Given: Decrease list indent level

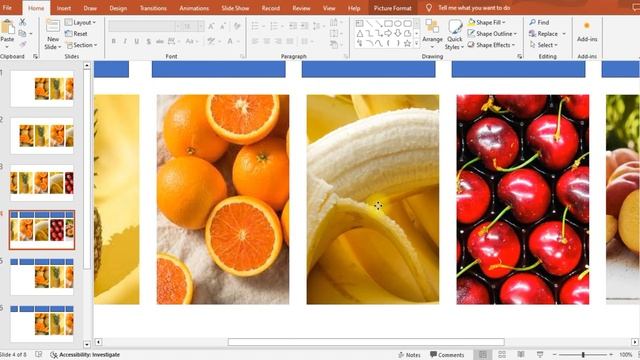Looking at the screenshot, I should (293, 26).
